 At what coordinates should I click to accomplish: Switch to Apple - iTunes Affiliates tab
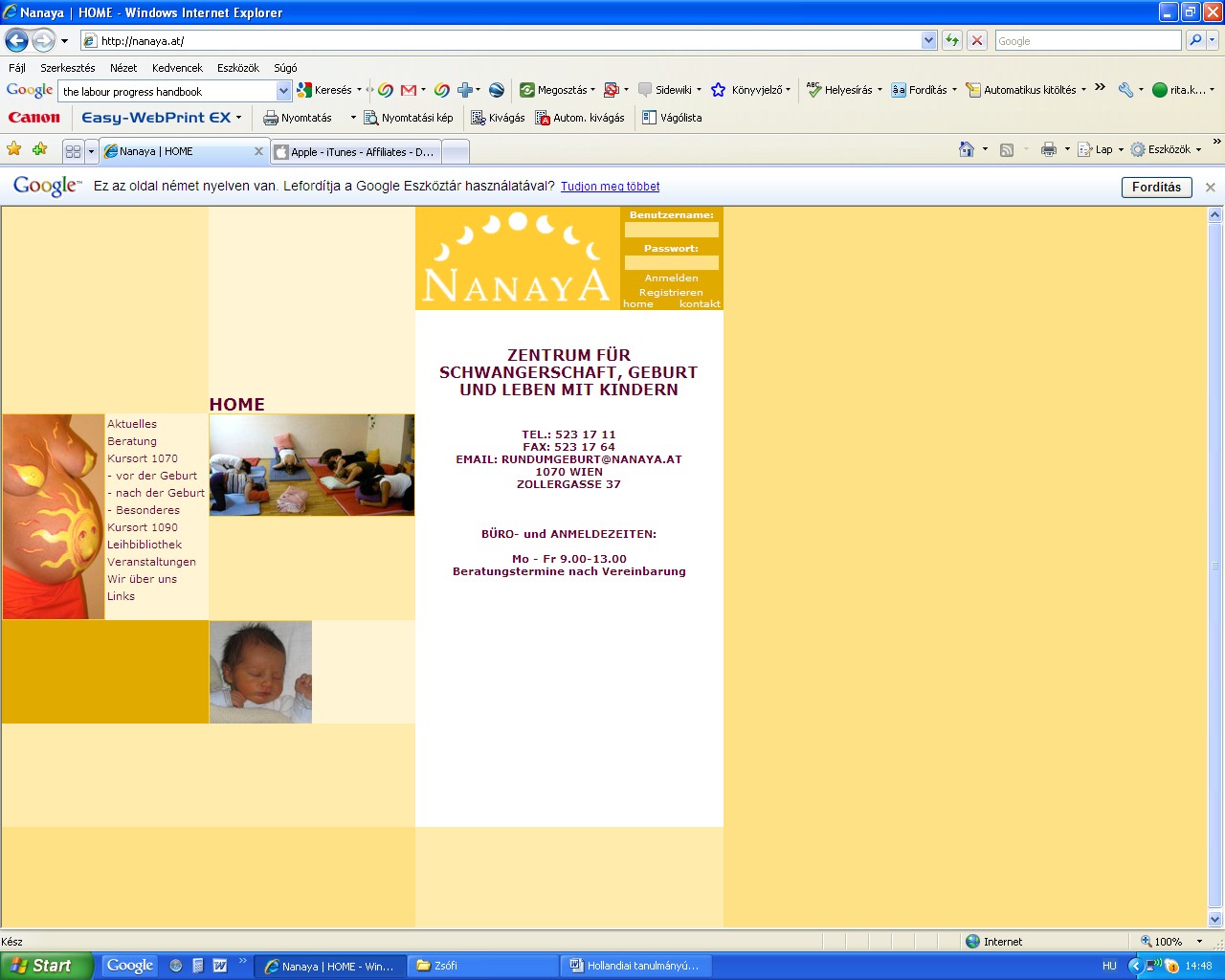[x=355, y=151]
